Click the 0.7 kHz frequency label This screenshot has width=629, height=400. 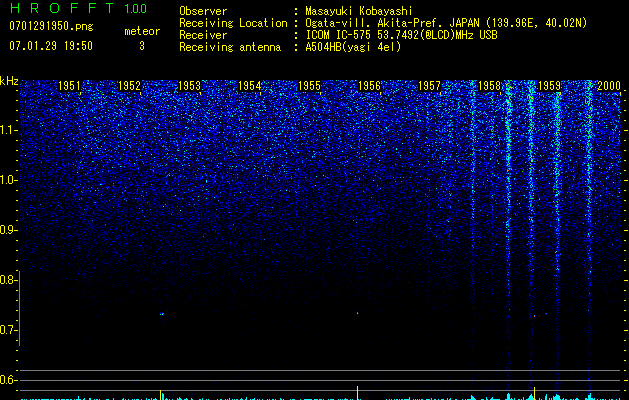click(7, 330)
